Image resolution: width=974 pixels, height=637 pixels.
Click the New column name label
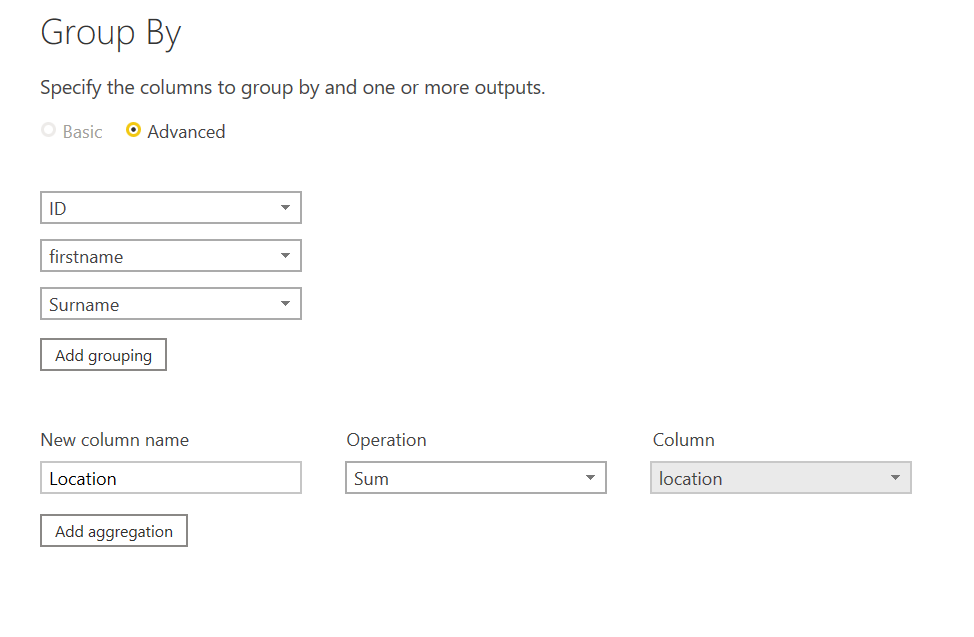click(115, 440)
